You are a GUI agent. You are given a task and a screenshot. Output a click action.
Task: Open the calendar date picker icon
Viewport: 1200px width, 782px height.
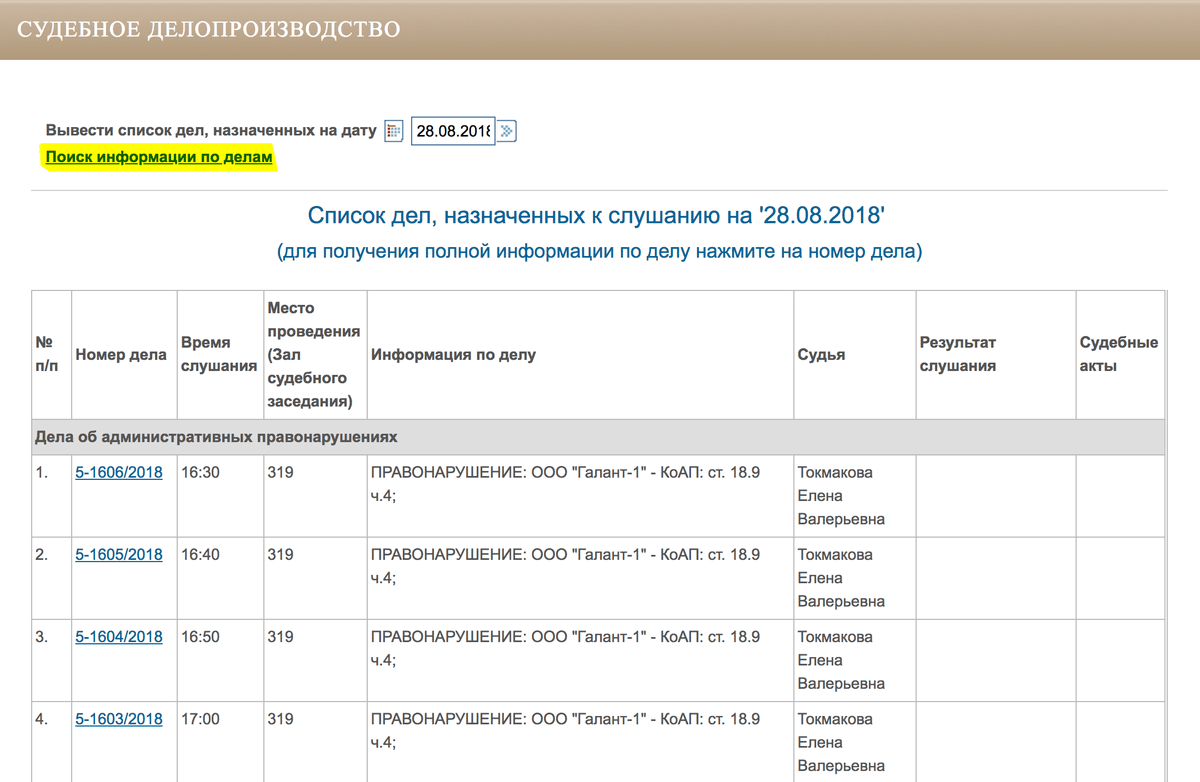coord(394,131)
